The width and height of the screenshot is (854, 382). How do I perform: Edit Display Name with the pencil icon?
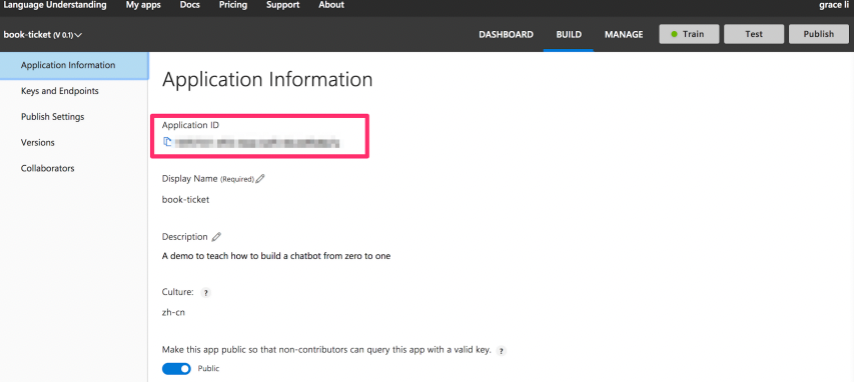[x=260, y=178]
